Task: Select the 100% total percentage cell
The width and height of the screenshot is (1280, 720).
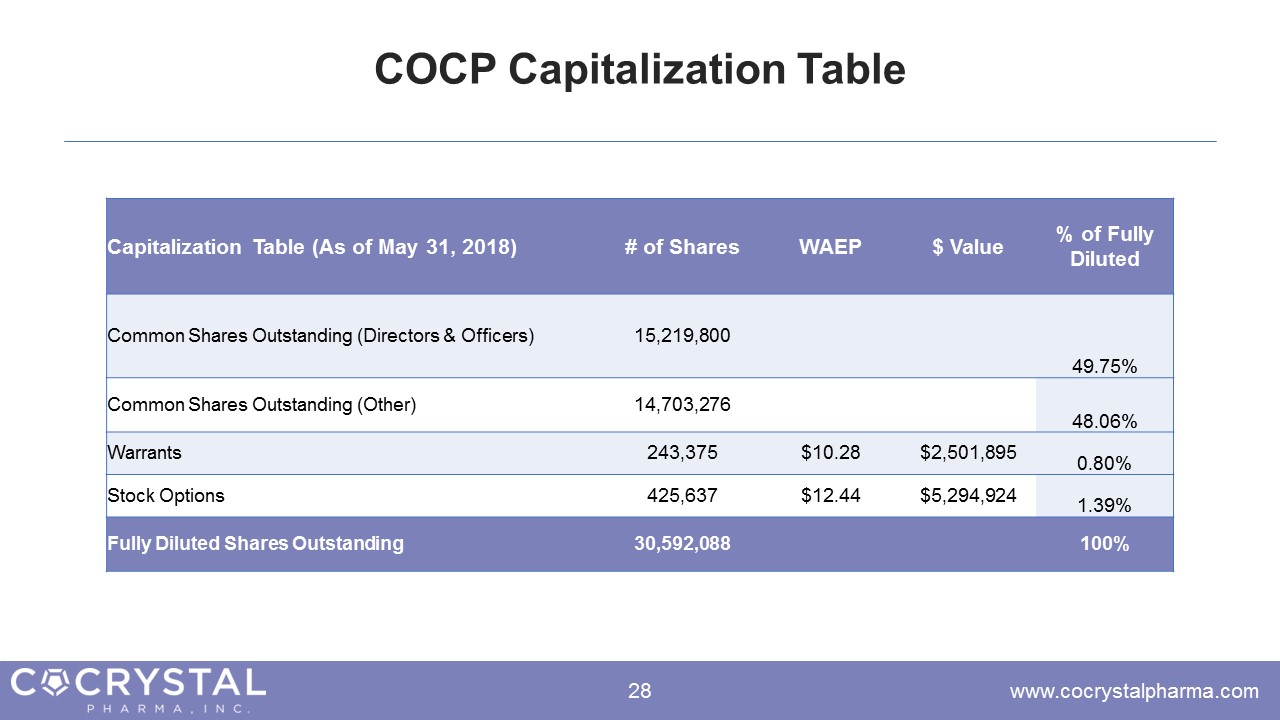Action: [x=1104, y=544]
